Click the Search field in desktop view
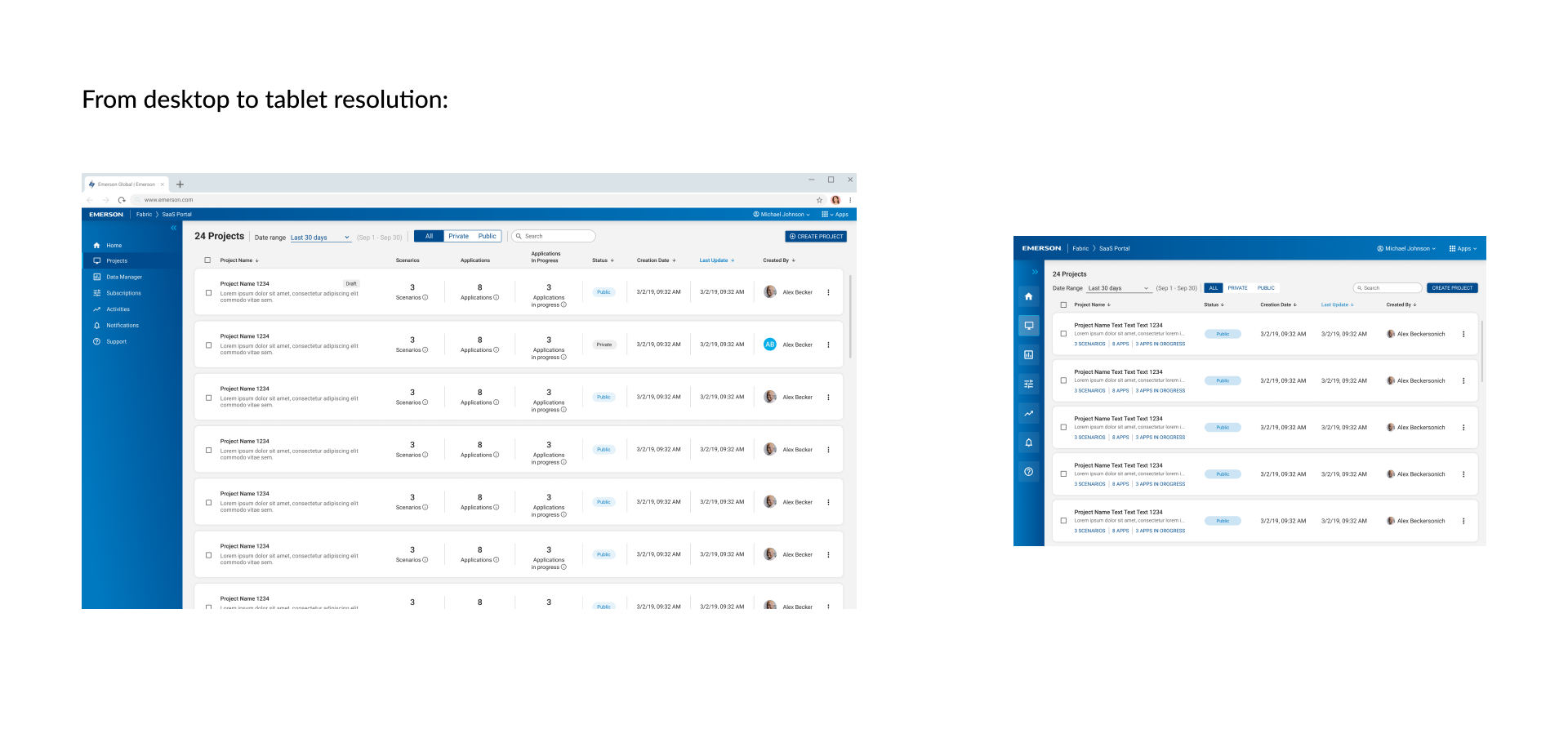This screenshot has width=1568, height=738. tap(554, 236)
